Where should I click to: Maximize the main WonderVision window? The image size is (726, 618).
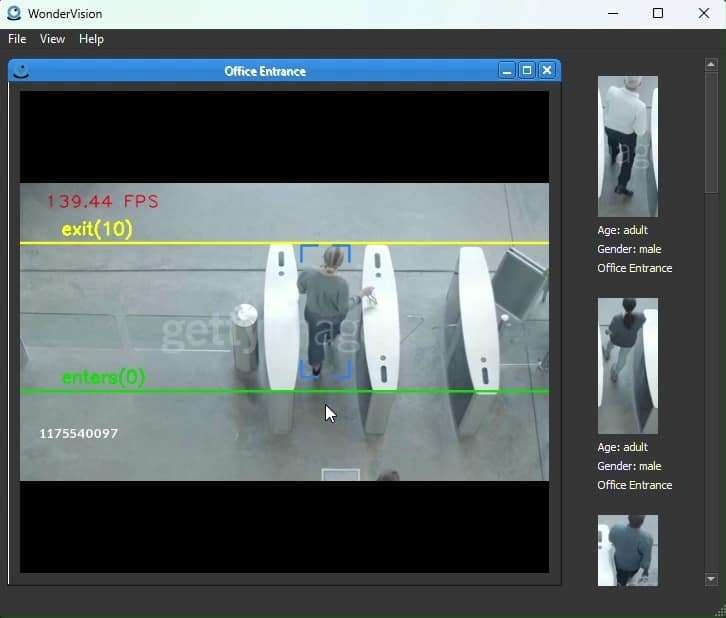tap(658, 13)
